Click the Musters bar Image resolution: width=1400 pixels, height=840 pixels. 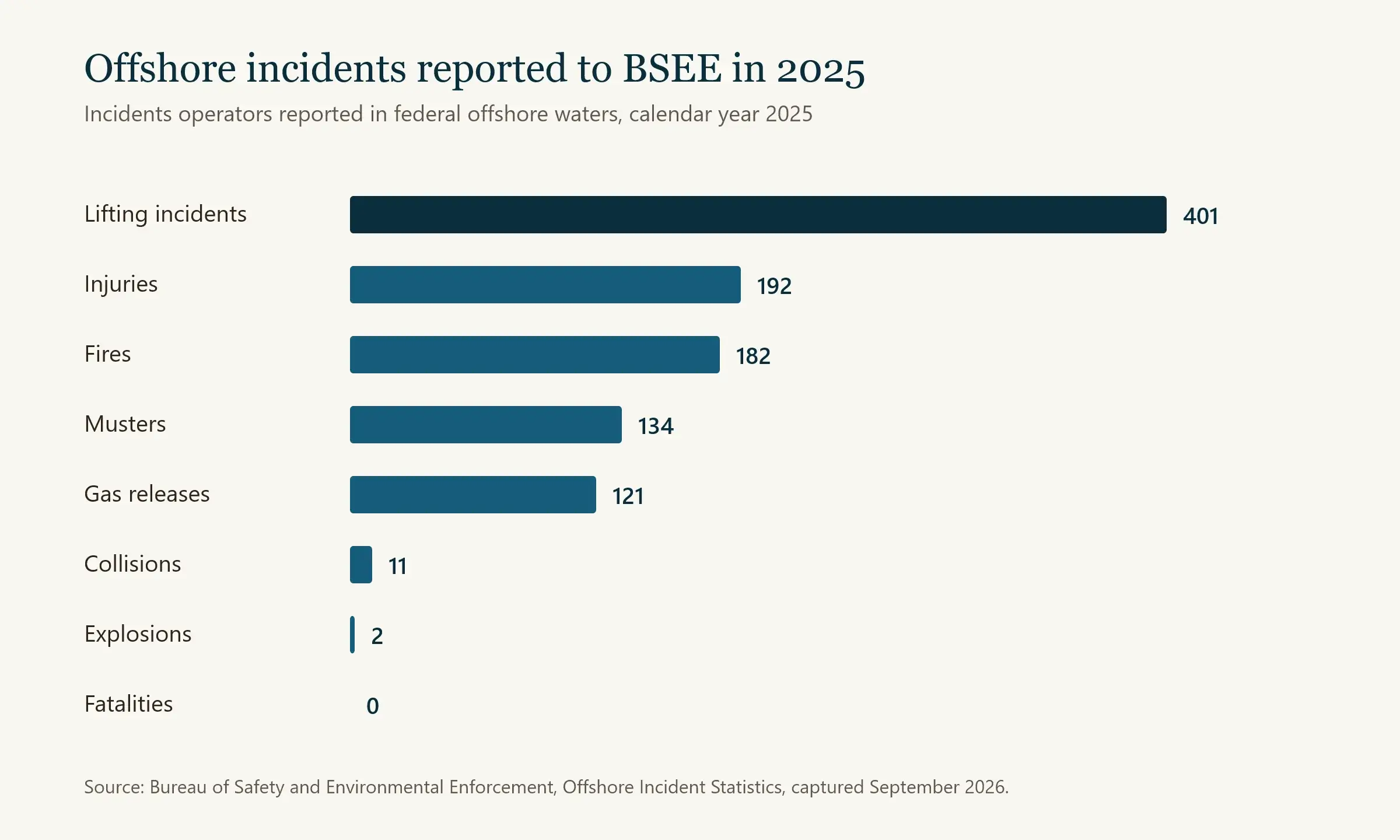coord(486,425)
